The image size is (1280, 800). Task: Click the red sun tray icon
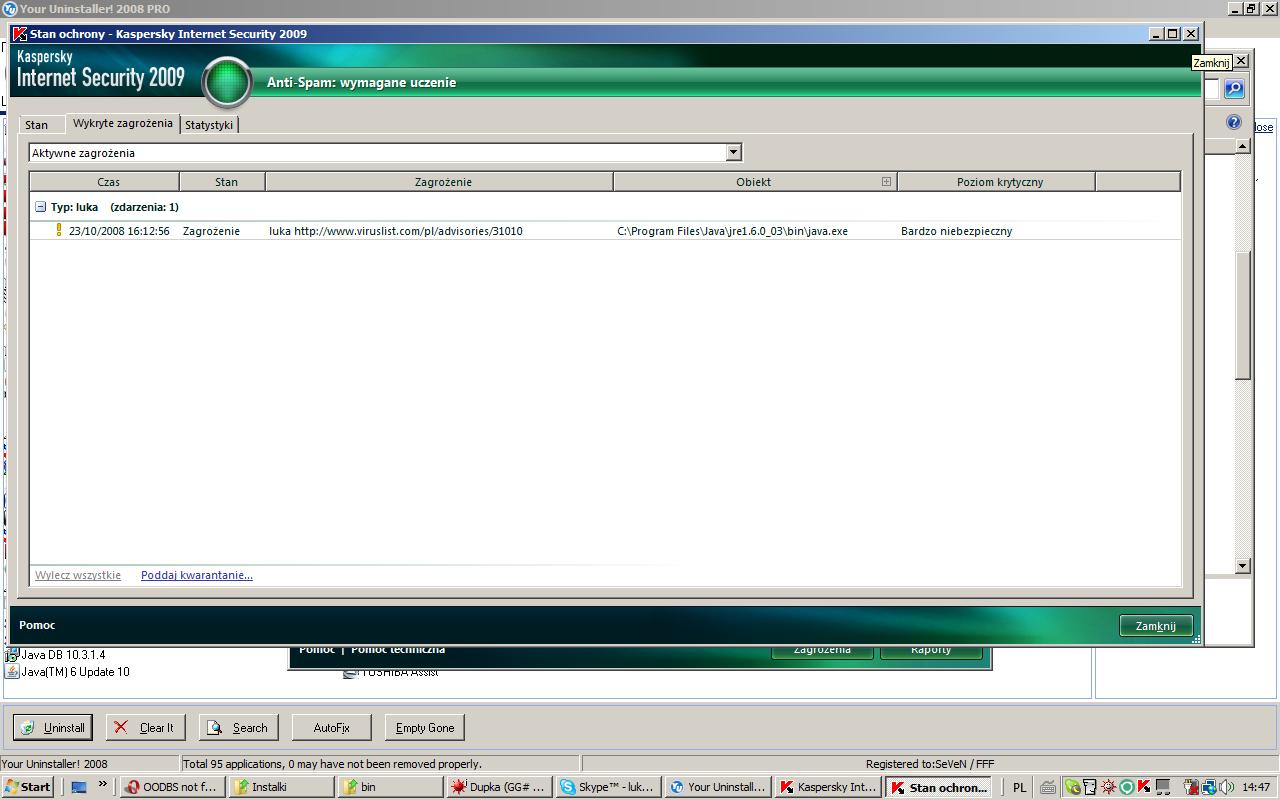coord(1108,787)
